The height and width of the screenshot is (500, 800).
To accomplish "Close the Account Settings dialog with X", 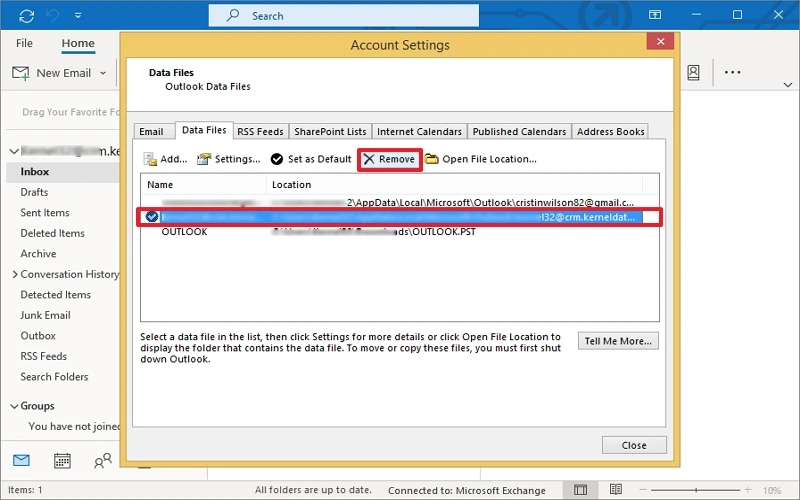I will [x=660, y=41].
